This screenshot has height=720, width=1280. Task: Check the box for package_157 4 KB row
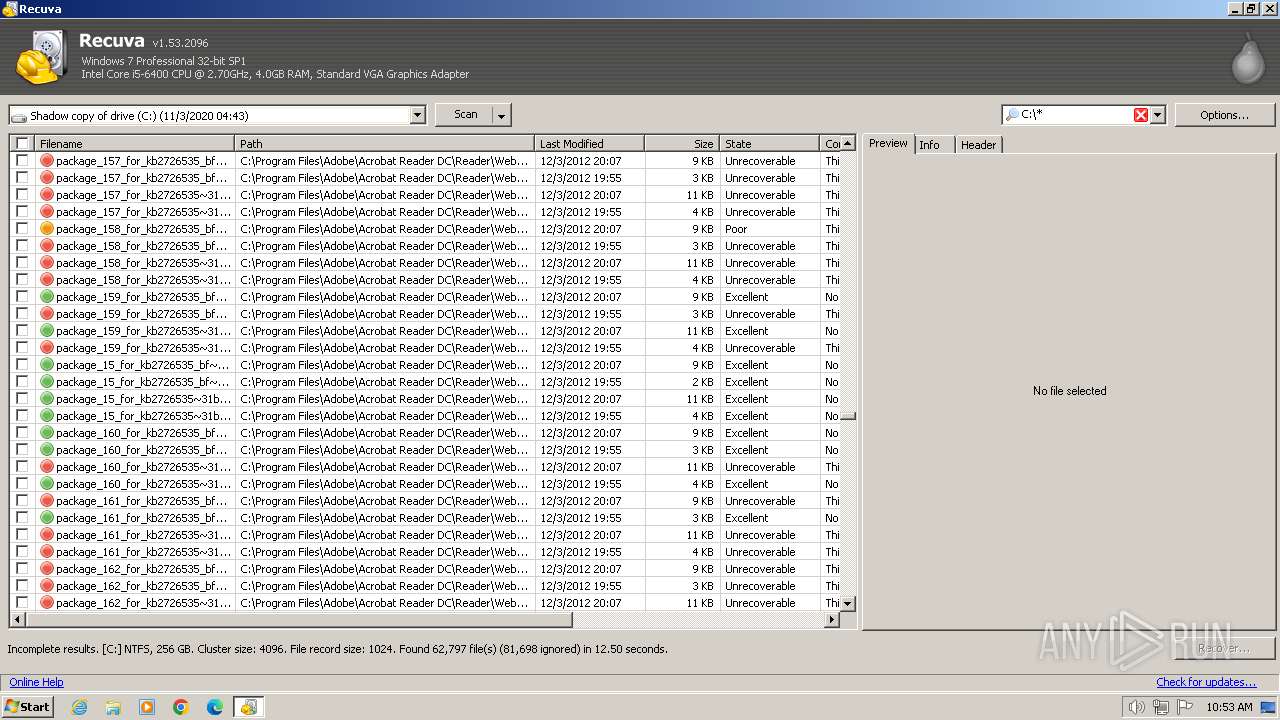click(x=22, y=212)
